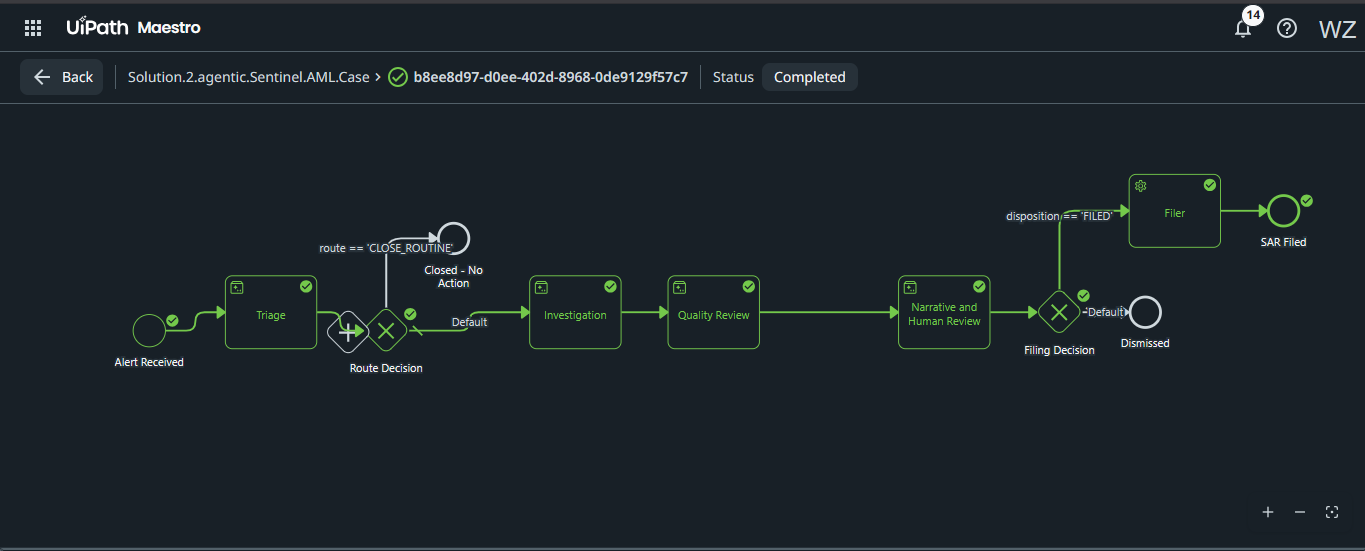
Task: Click the Filer node gear icon
Action: coord(1141,186)
